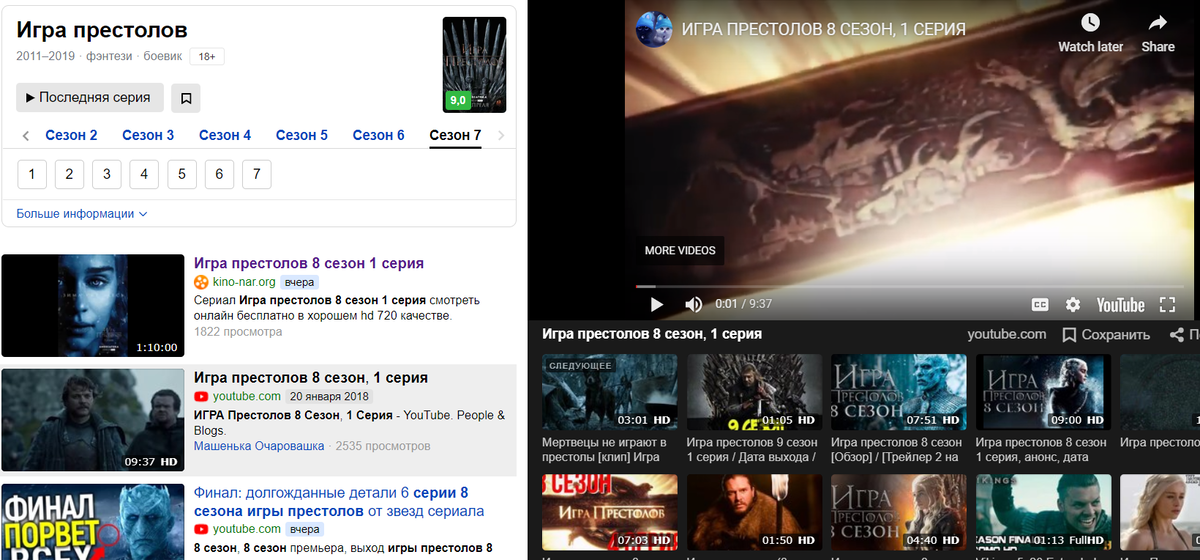This screenshot has width=1200, height=560.
Task: Select episode 7 button
Action: [x=257, y=174]
